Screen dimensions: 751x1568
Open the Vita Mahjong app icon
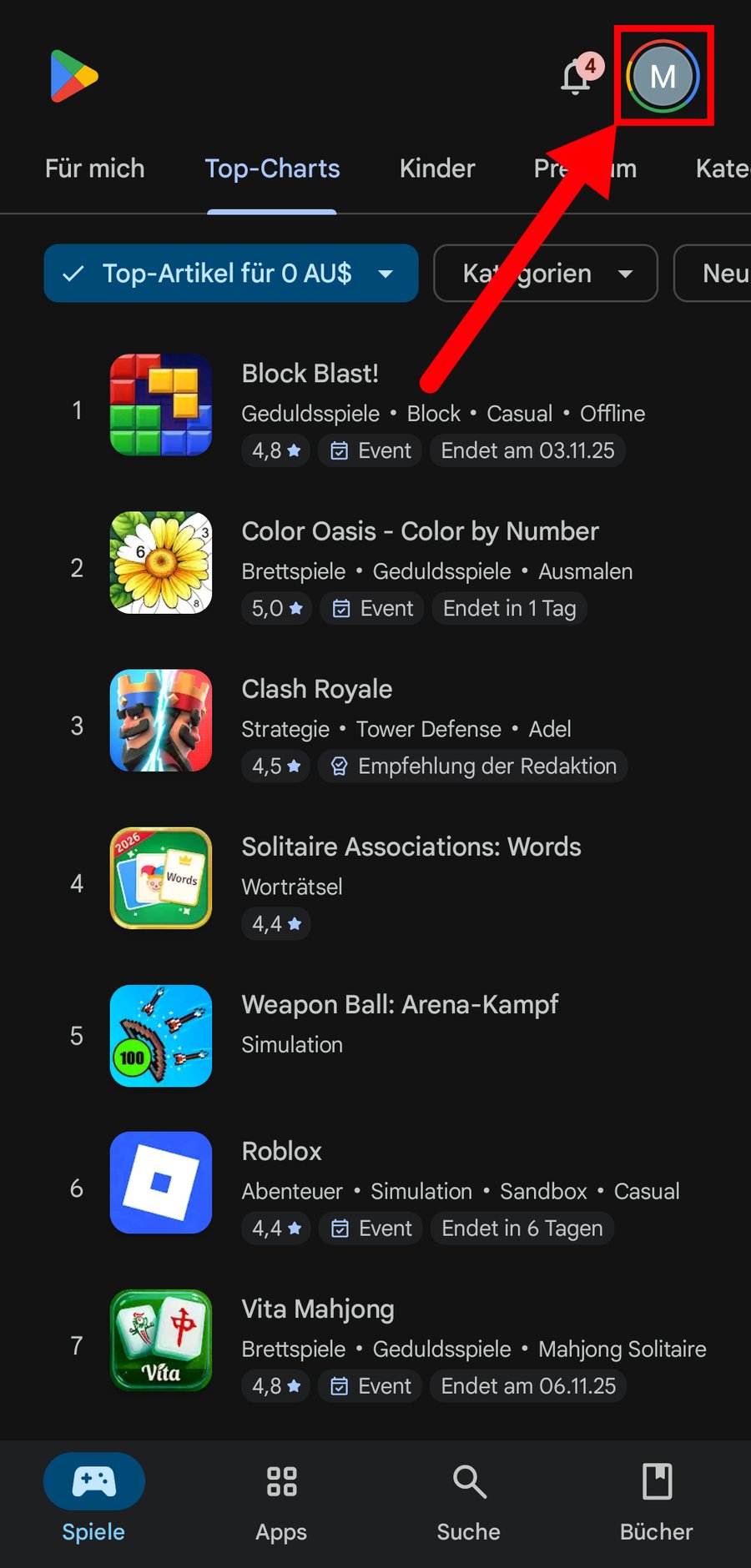161,1340
